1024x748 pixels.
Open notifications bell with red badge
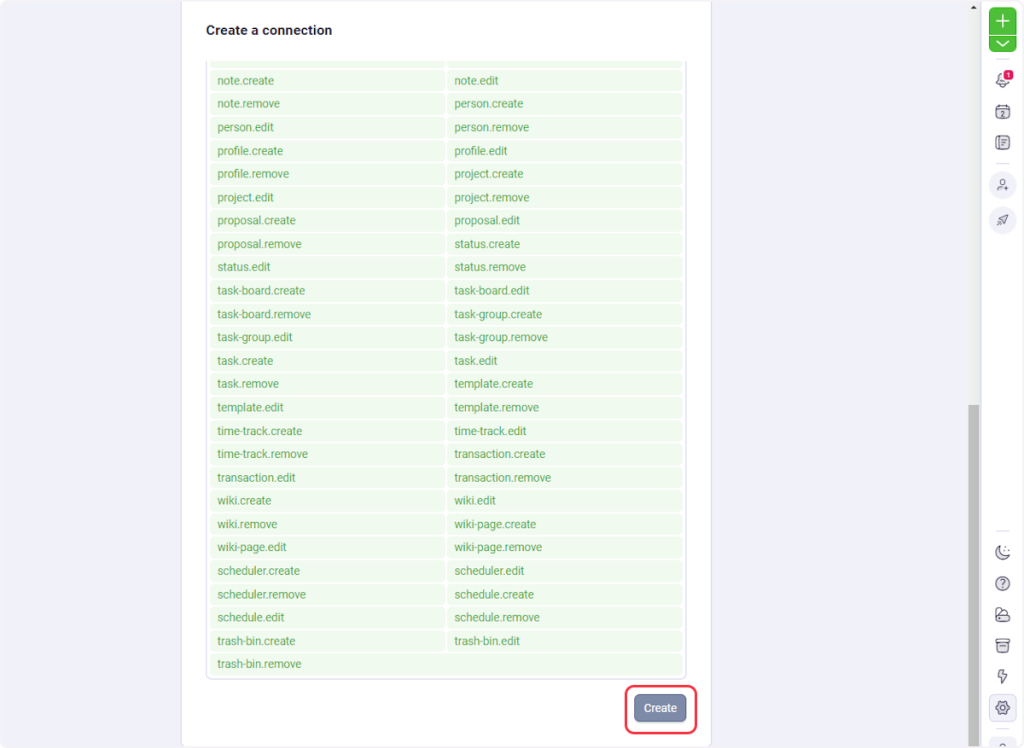point(1002,80)
